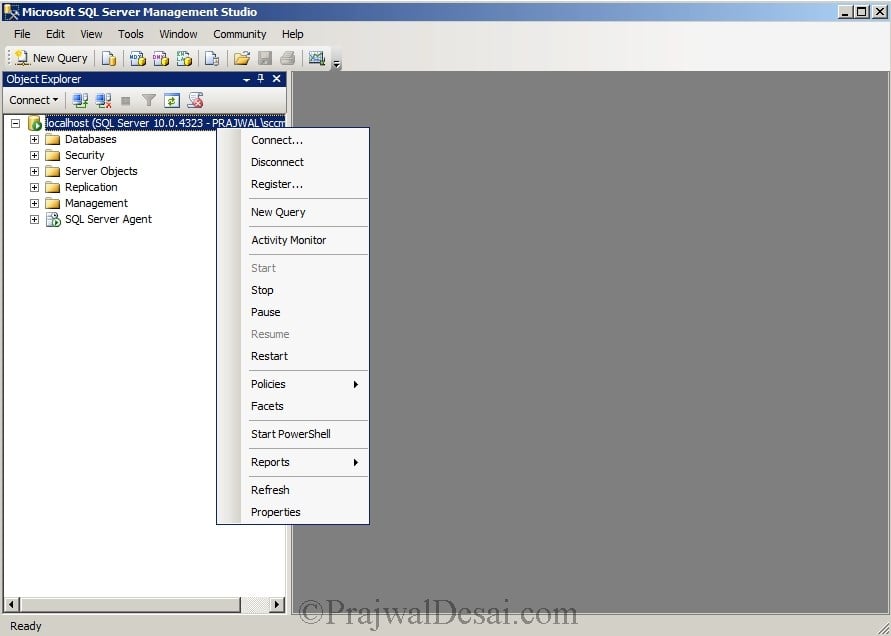Choose Facets in the context menu
The width and height of the screenshot is (891, 636).
[x=293, y=406]
